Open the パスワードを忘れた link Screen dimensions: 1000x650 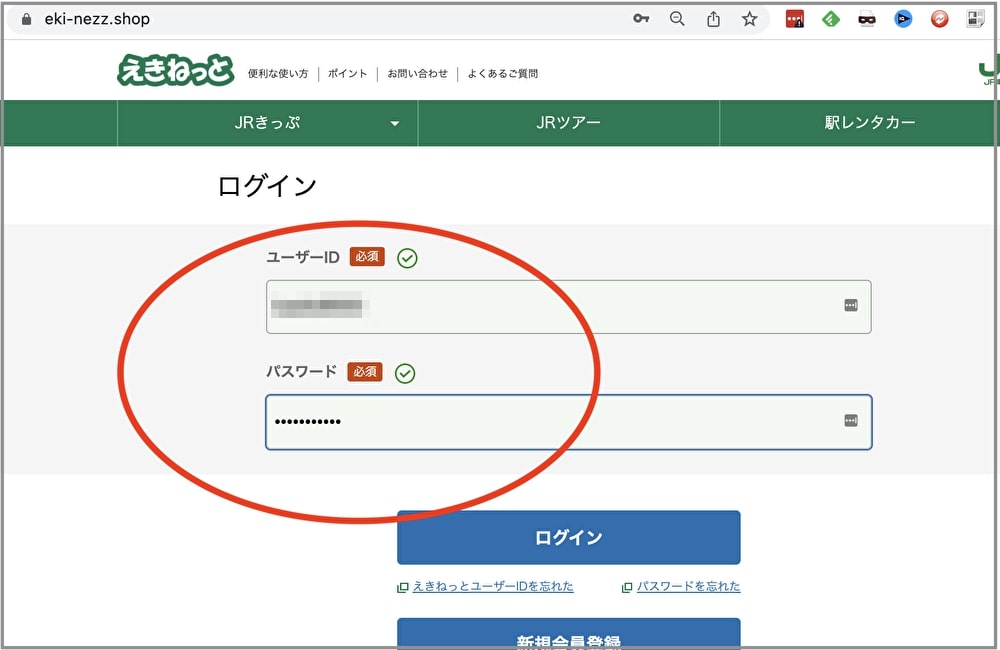coord(688,587)
